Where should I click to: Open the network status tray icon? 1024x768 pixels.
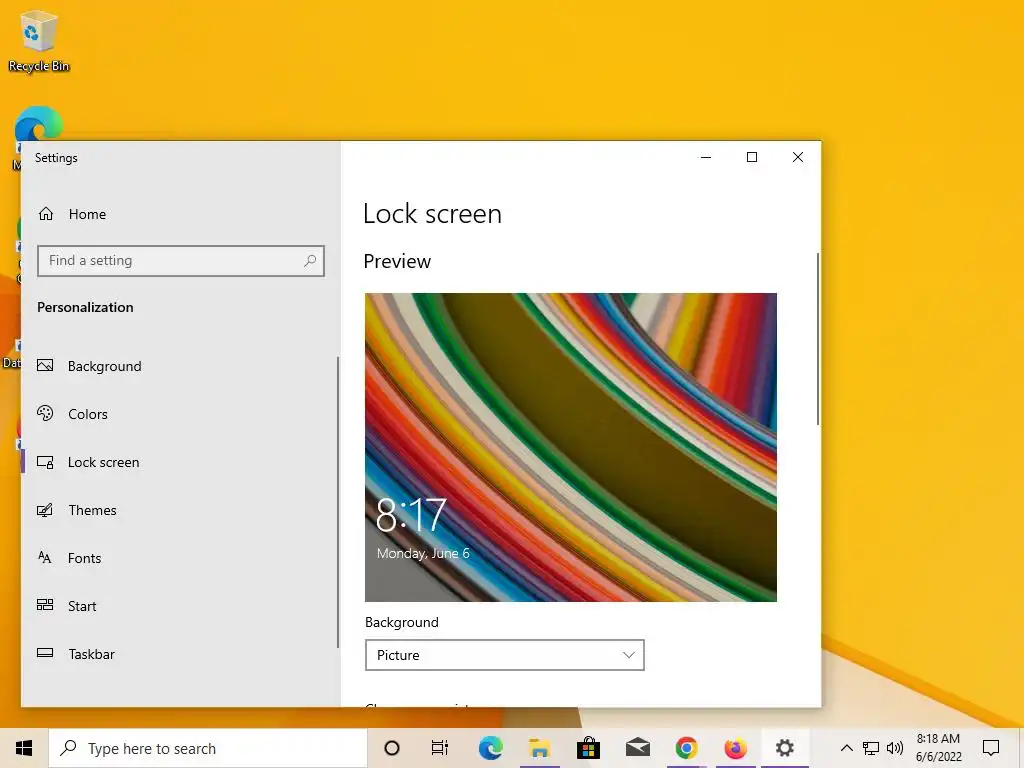tap(871, 748)
